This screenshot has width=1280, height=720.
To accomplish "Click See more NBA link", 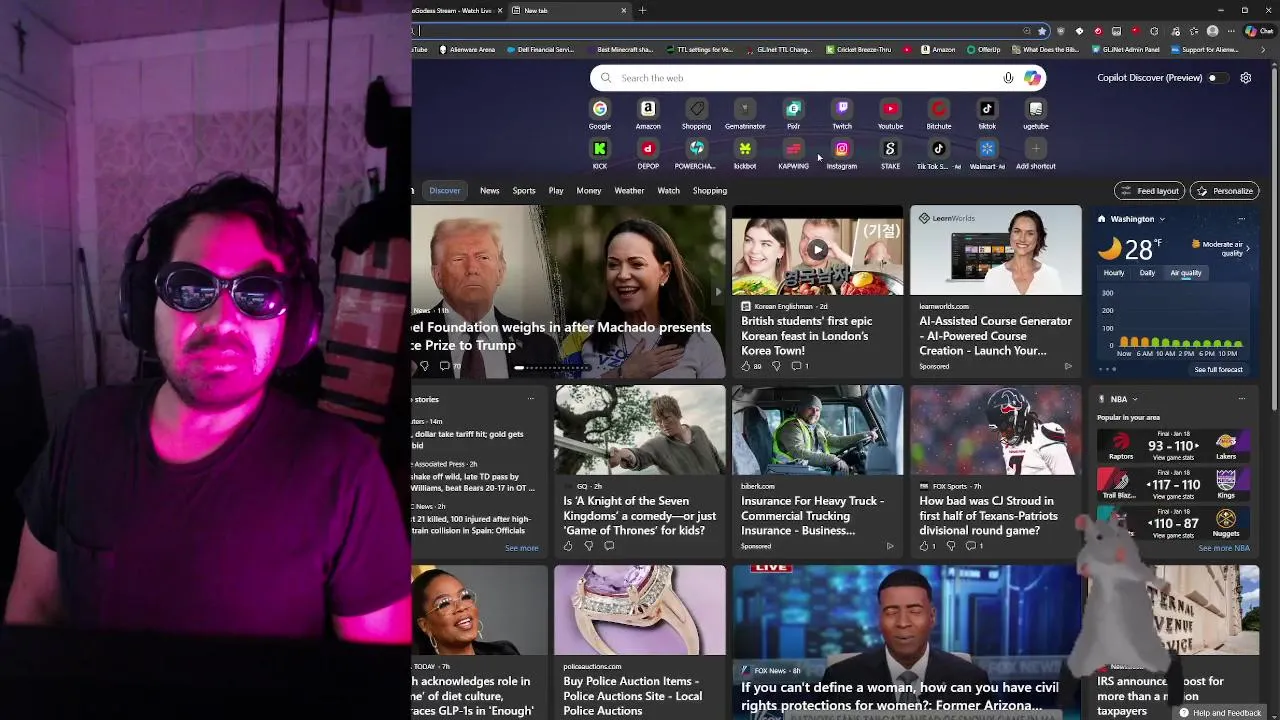I will 1224,548.
